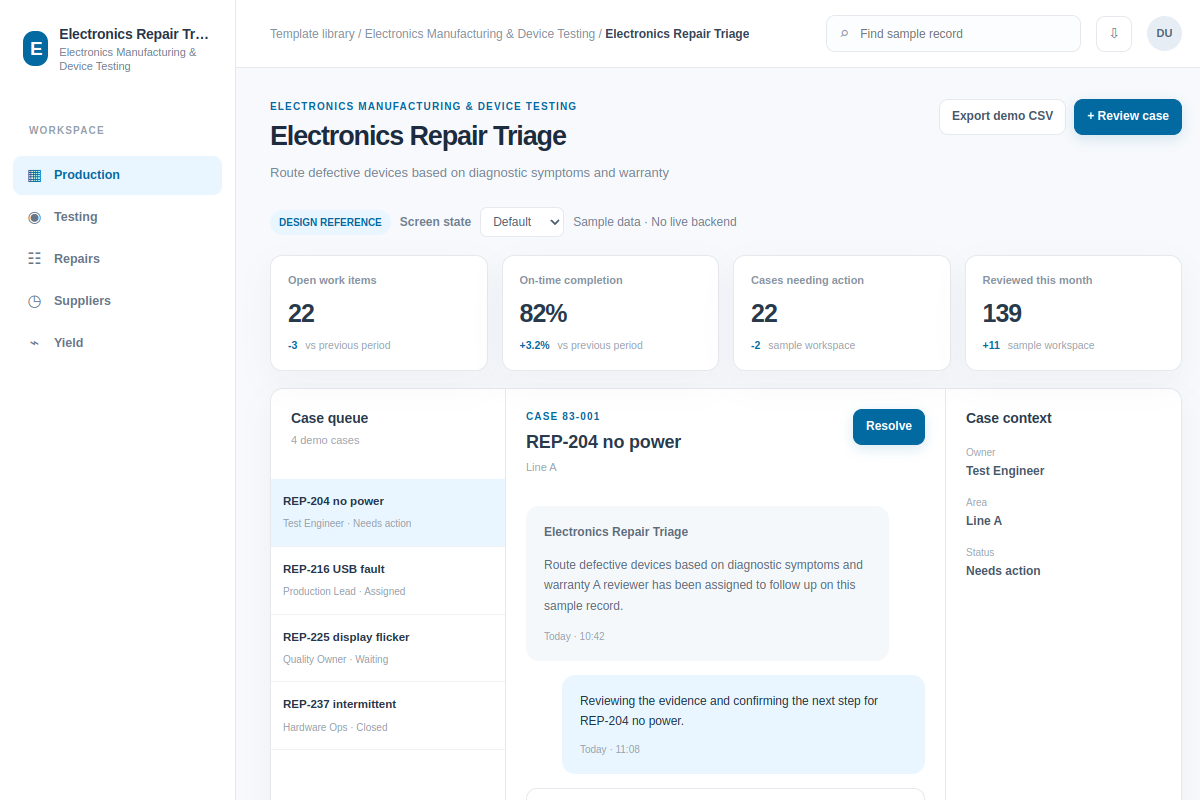Click 'Sample data · No live backend' text
The image size is (1200, 800).
tap(655, 222)
